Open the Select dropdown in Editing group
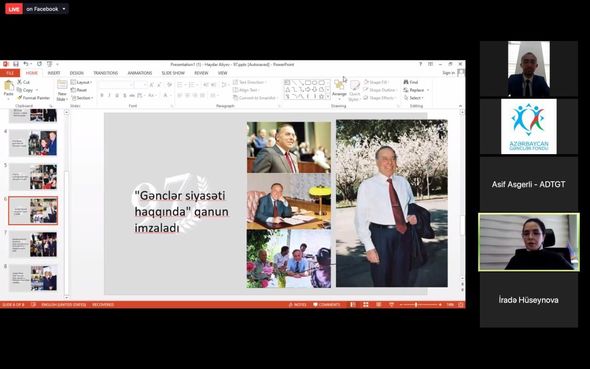This screenshot has height=369, width=590. [414, 98]
